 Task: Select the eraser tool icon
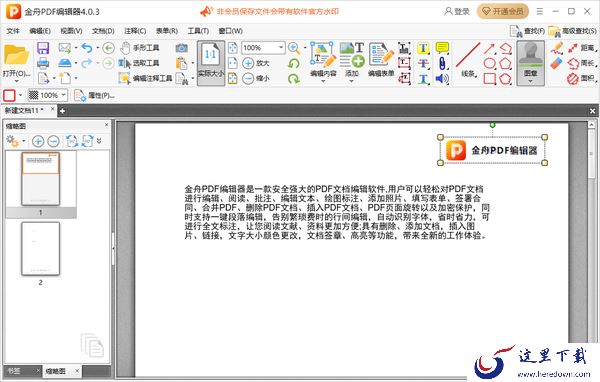point(557,63)
